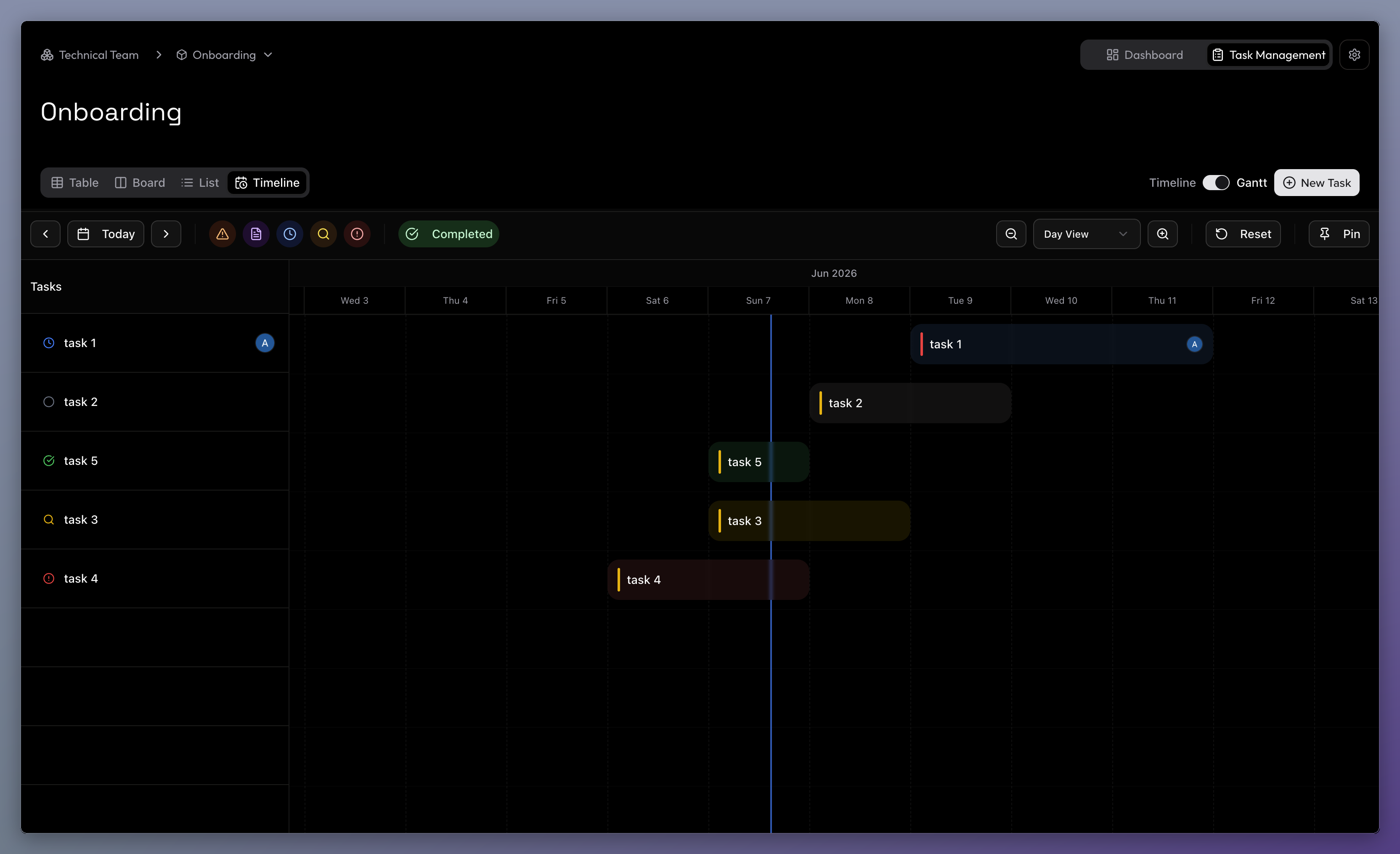The image size is (1400, 854).
Task: Click Technical Team workspace icon
Action: pos(47,55)
